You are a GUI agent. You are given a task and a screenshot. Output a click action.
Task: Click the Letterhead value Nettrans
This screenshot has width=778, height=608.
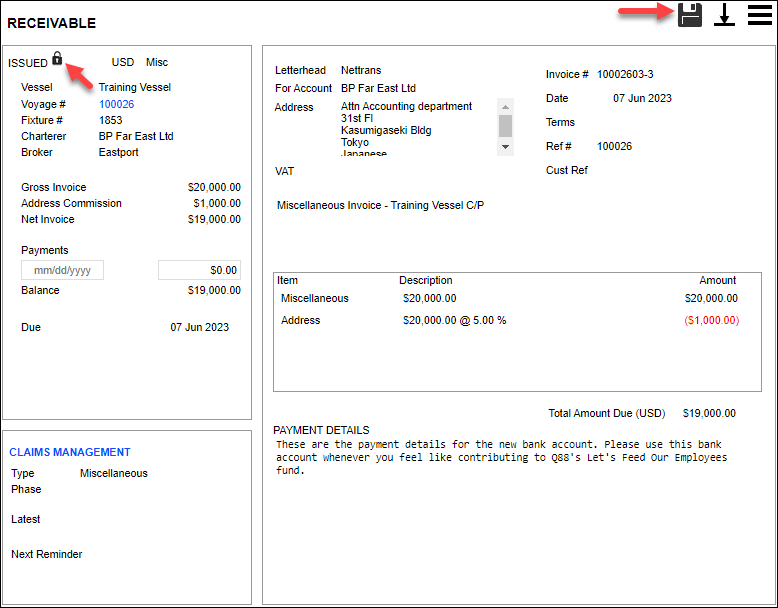(x=361, y=70)
